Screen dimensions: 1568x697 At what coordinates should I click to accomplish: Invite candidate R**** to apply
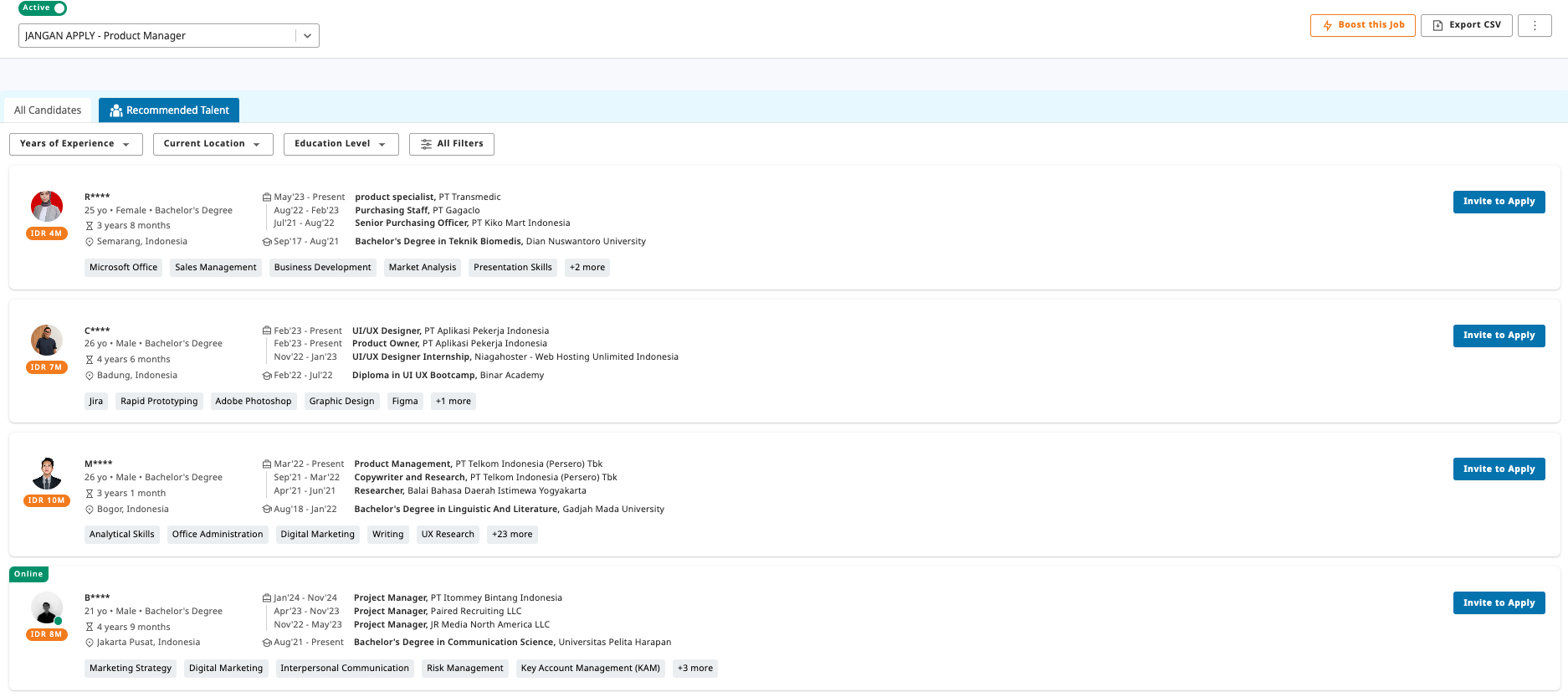click(x=1499, y=202)
